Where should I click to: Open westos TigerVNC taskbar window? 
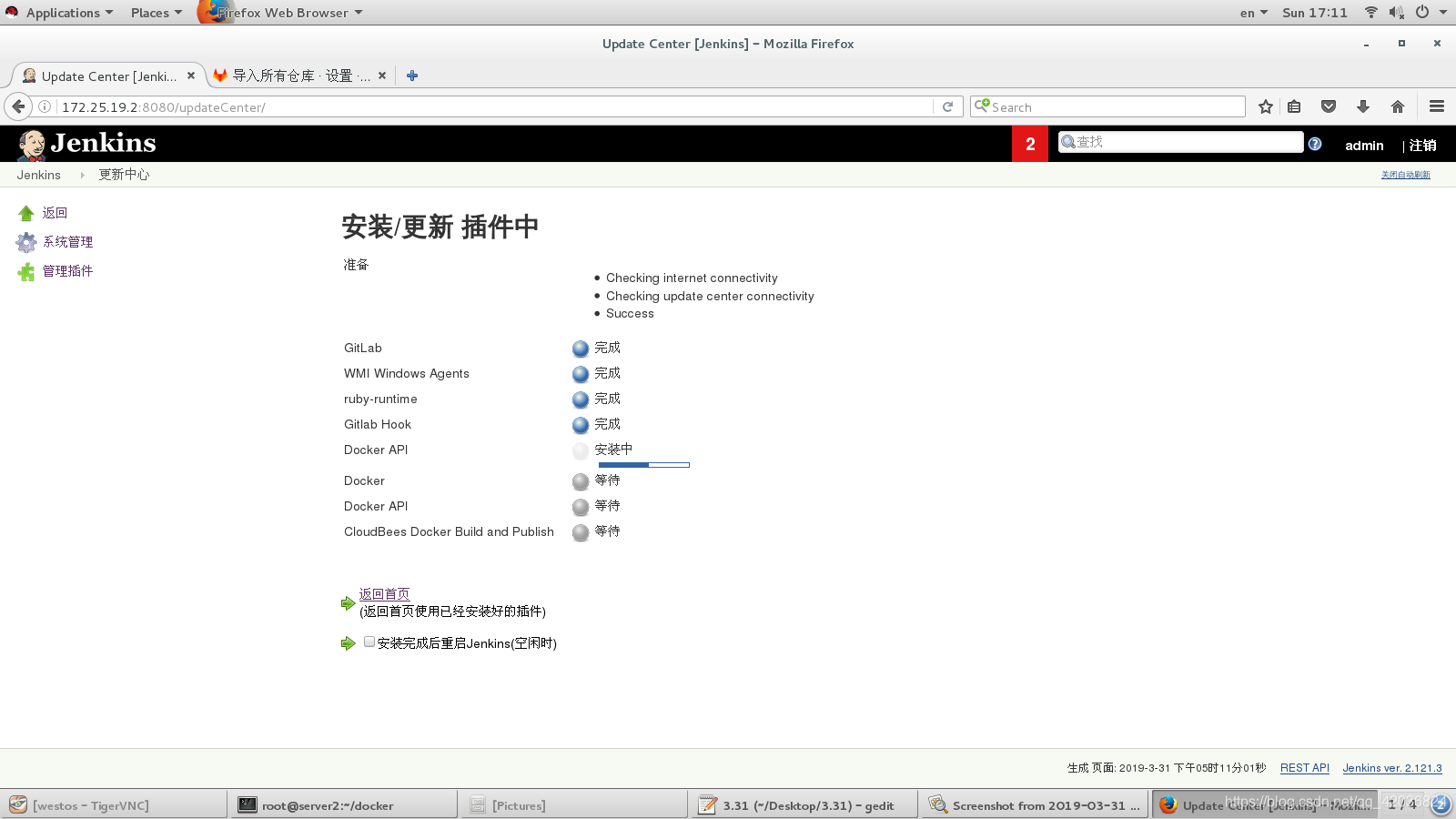point(114,805)
